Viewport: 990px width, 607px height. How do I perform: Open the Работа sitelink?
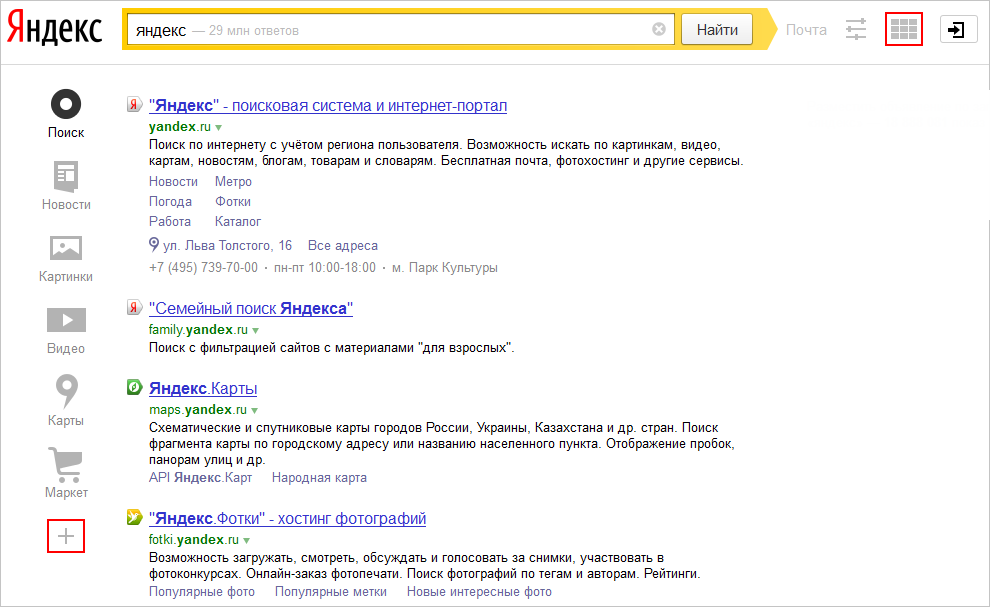170,221
